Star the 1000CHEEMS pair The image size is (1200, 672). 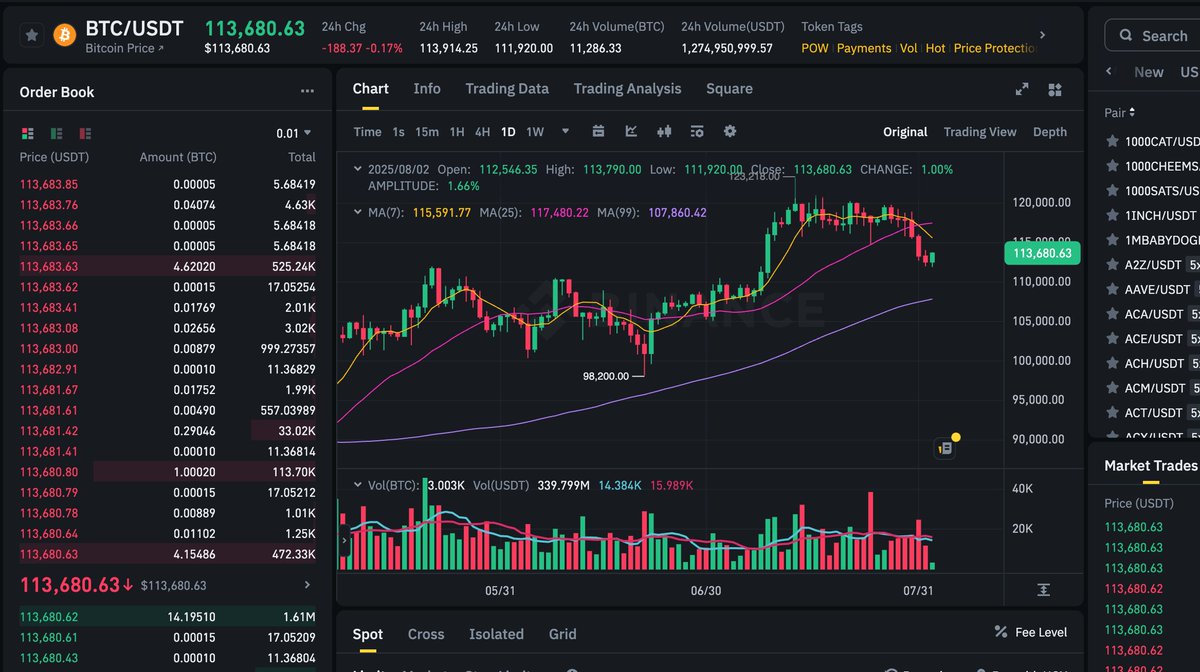coord(1111,166)
